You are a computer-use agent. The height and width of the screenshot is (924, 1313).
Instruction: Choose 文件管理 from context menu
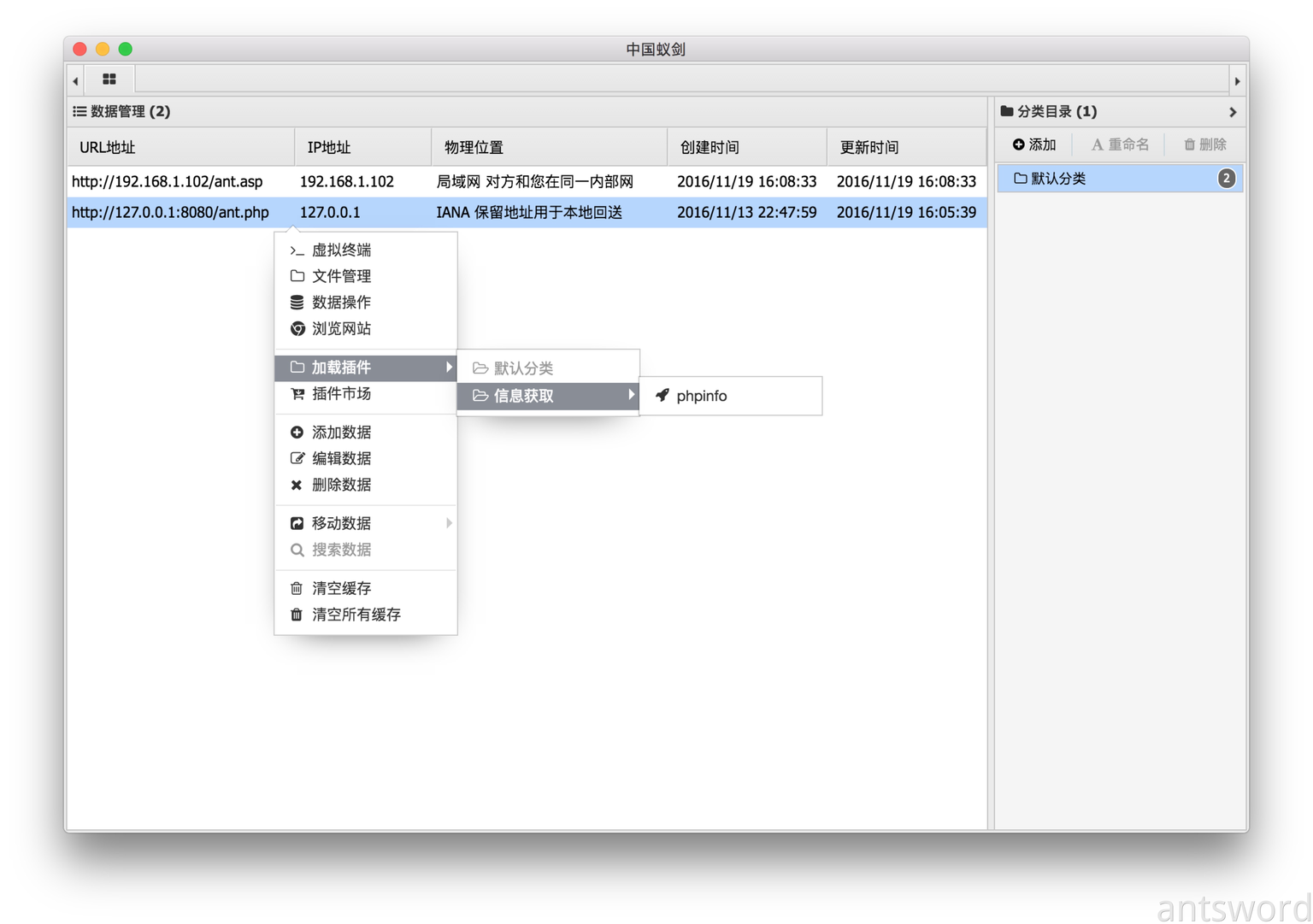tap(341, 276)
